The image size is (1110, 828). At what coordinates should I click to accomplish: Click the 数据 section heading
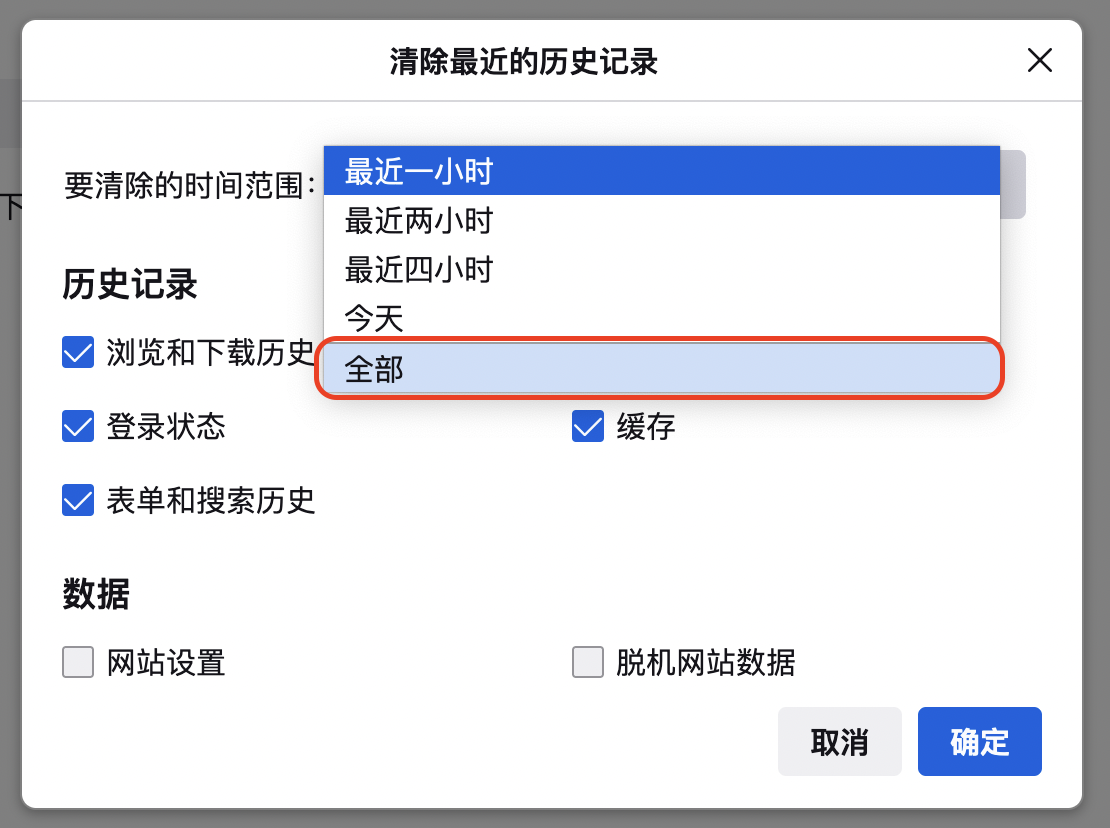point(96,595)
